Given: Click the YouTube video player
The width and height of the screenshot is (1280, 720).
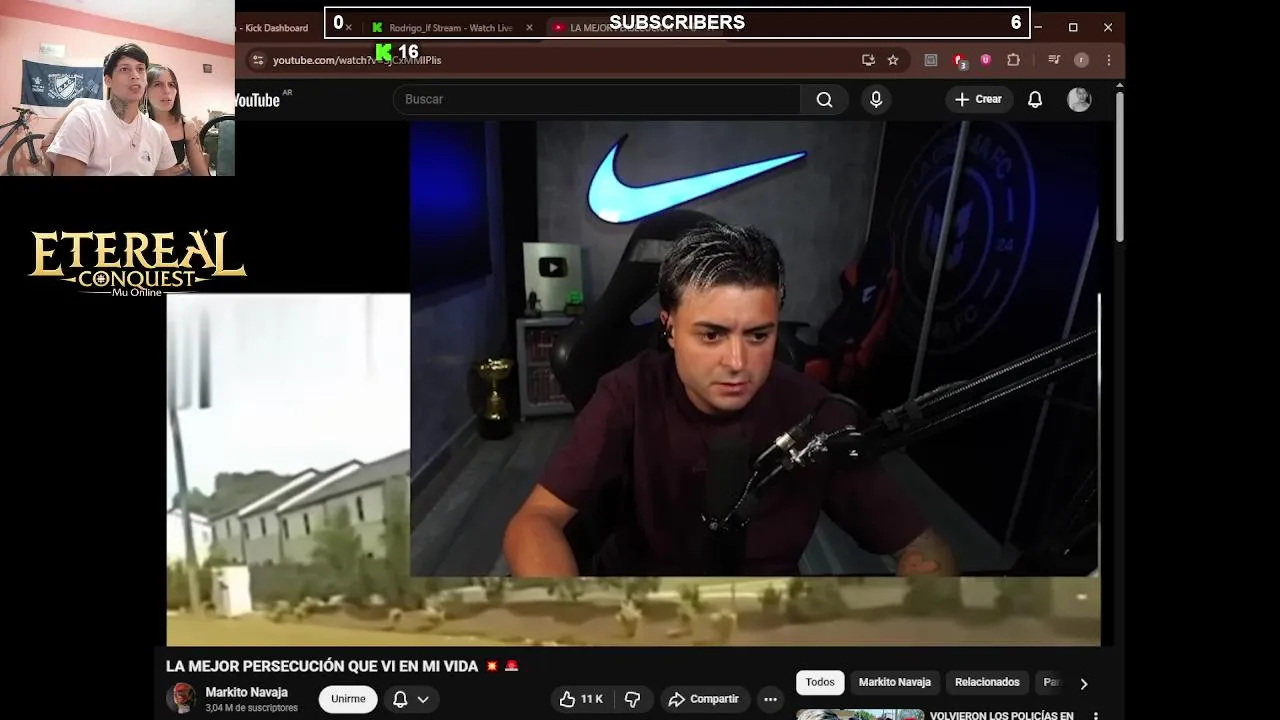Looking at the screenshot, I should click(633, 383).
